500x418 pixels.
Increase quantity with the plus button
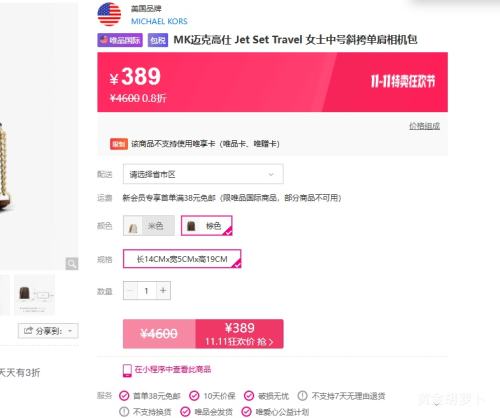coord(163,291)
